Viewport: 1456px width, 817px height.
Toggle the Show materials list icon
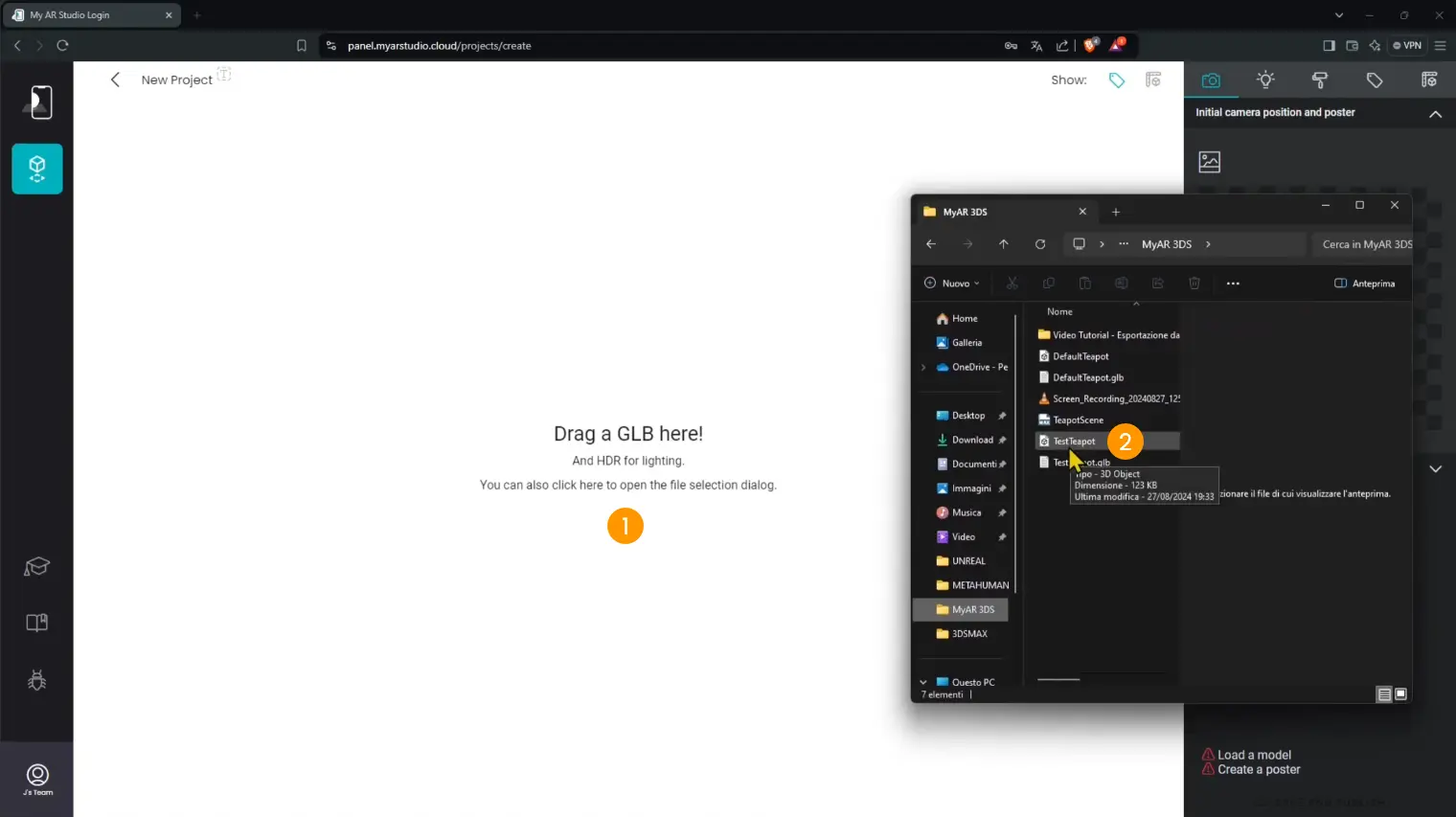pyautogui.click(x=1153, y=79)
